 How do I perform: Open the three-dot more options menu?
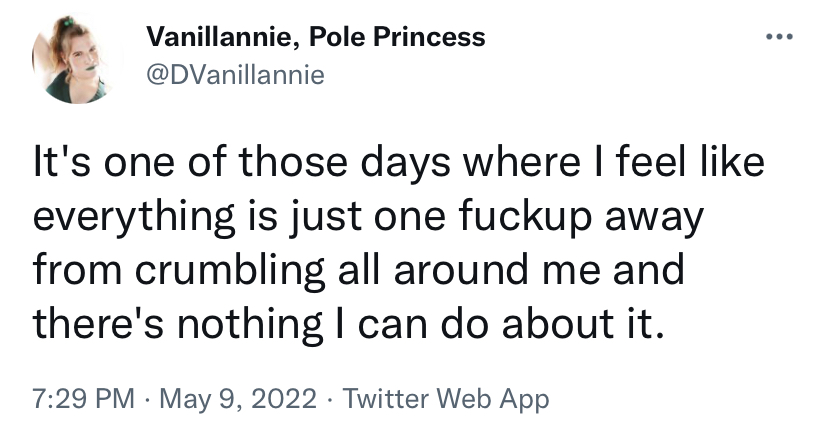tap(779, 37)
